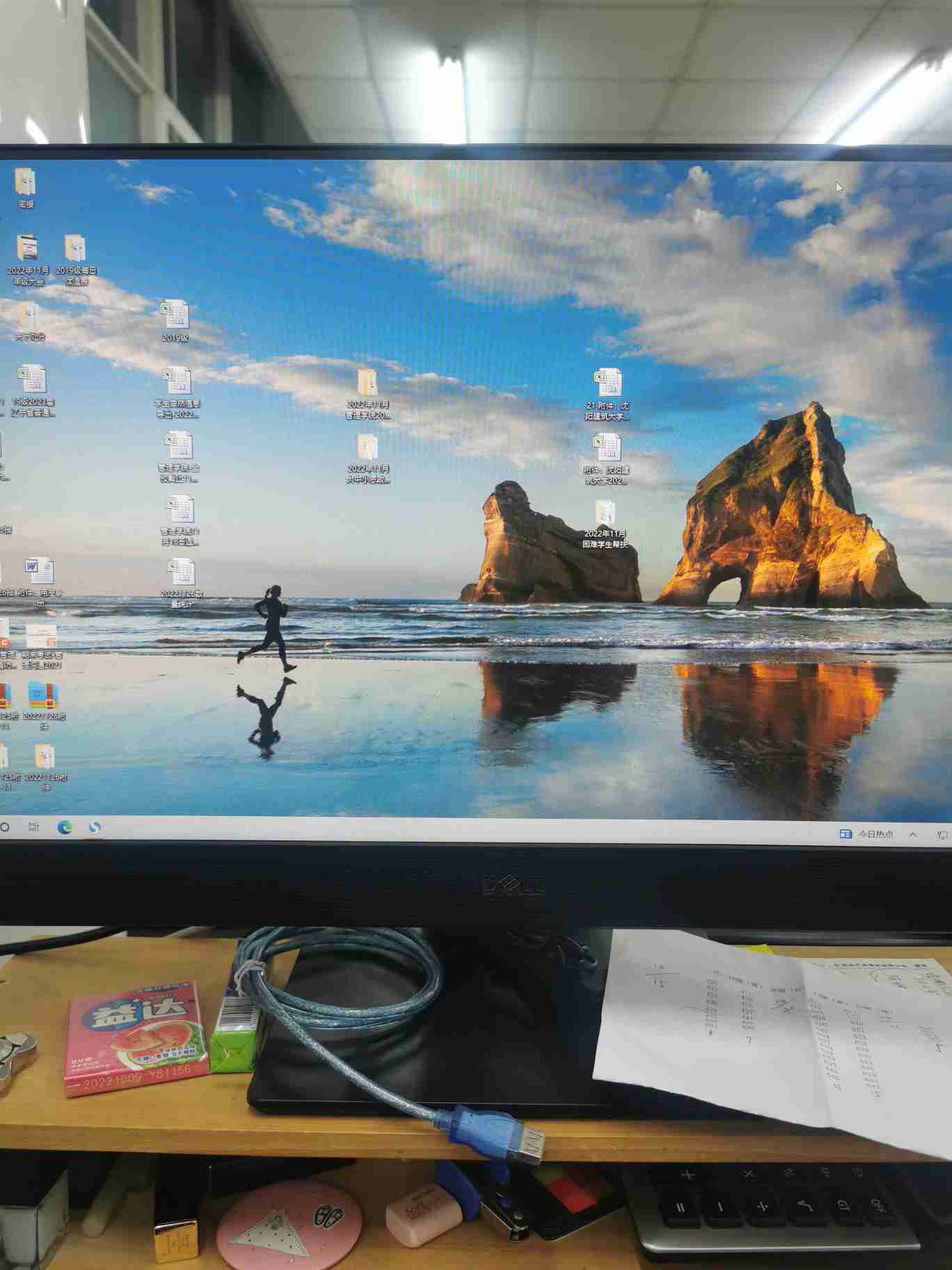Open the spreadsheet named 2019级

175,317
